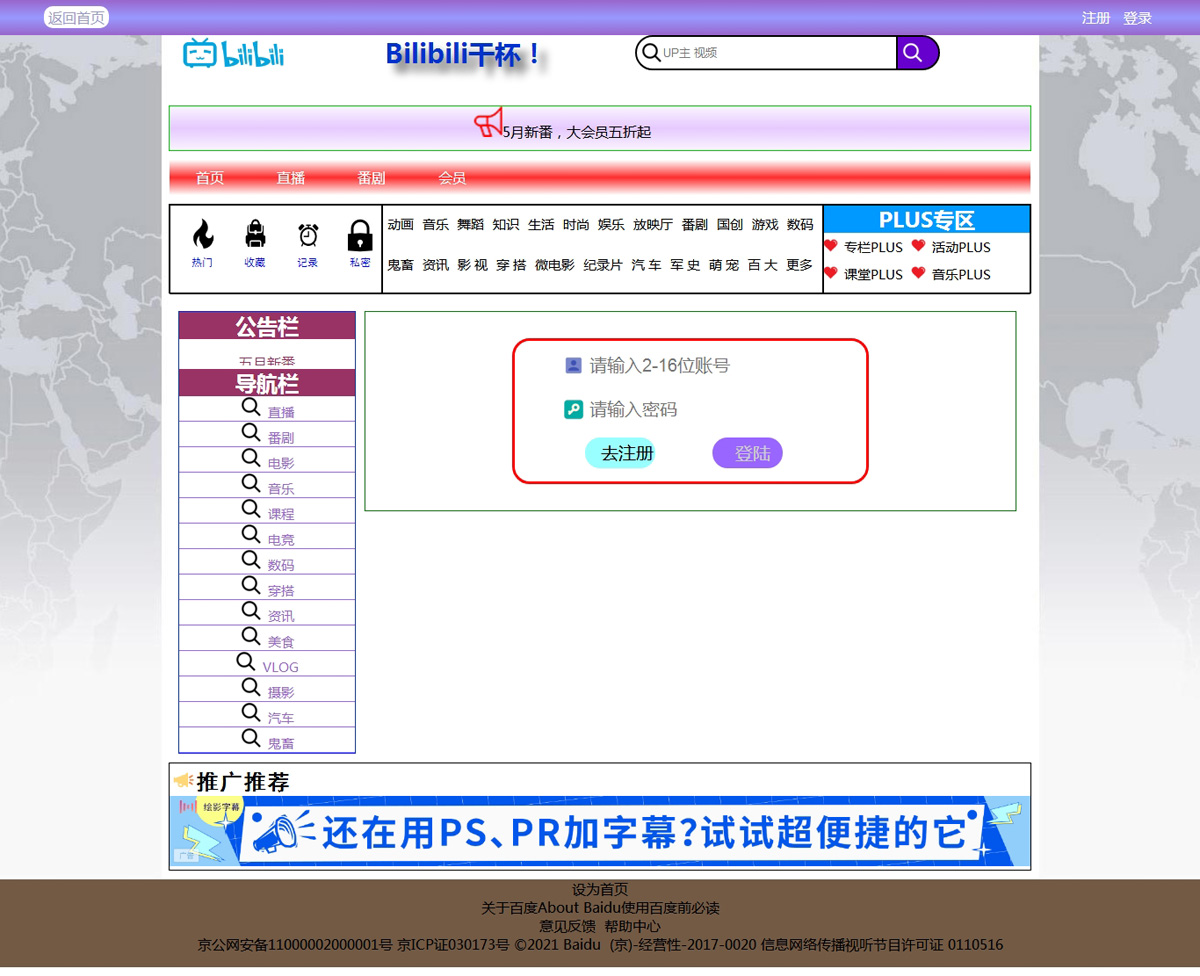The width and height of the screenshot is (1200, 976).
Task: Select the 动画 category
Action: point(400,225)
